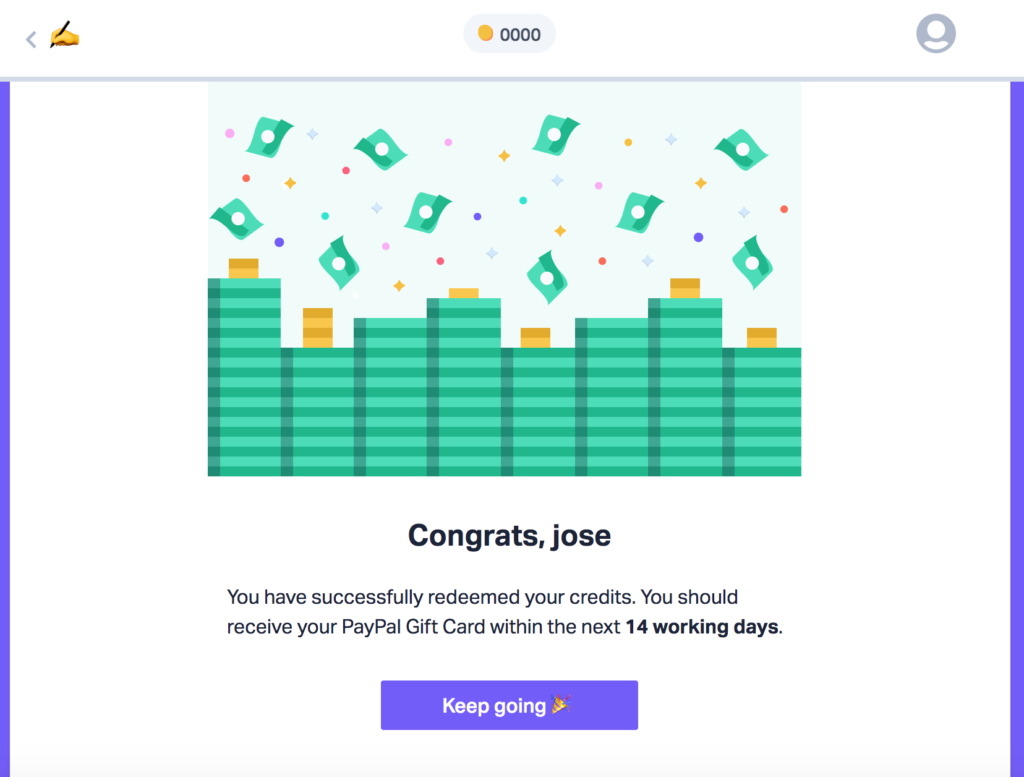This screenshot has height=777, width=1024.
Task: Click the money celebration illustration
Action: pyautogui.click(x=504, y=279)
